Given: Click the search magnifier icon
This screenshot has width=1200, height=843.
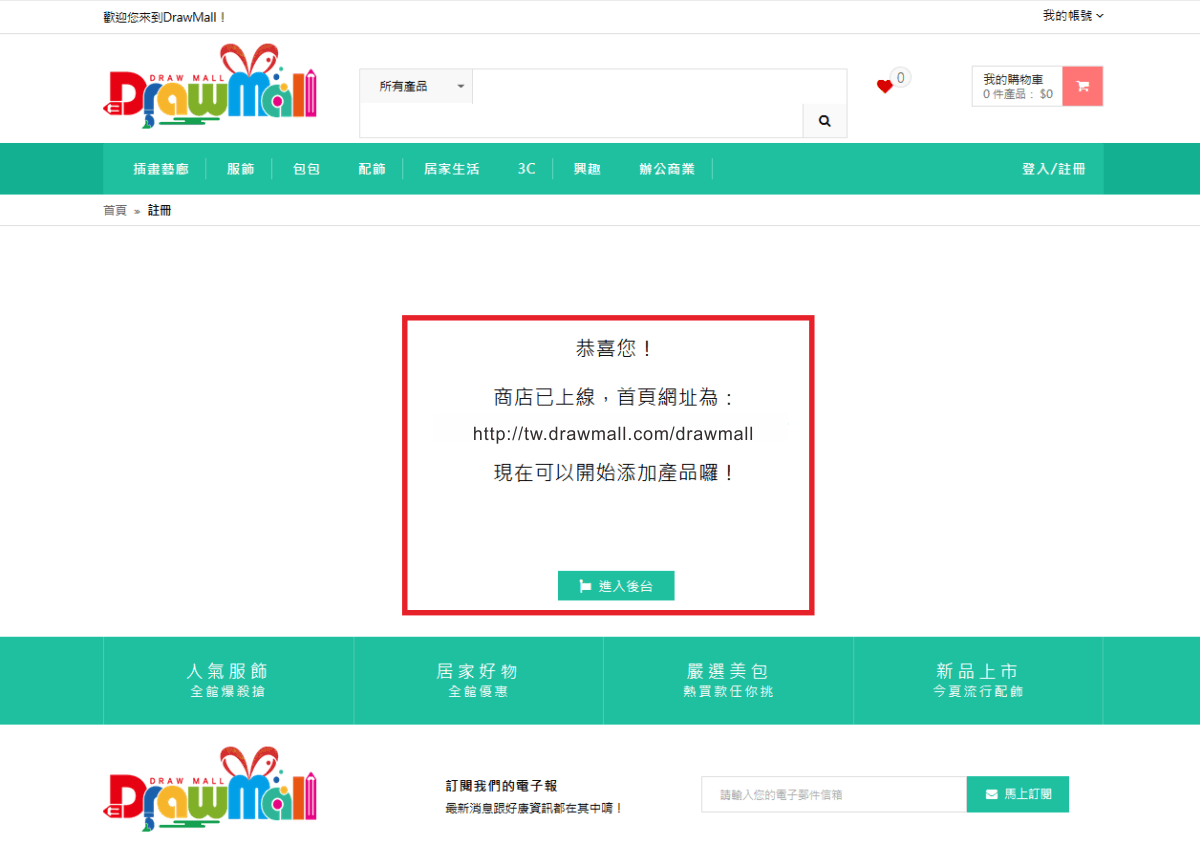Looking at the screenshot, I should (824, 120).
